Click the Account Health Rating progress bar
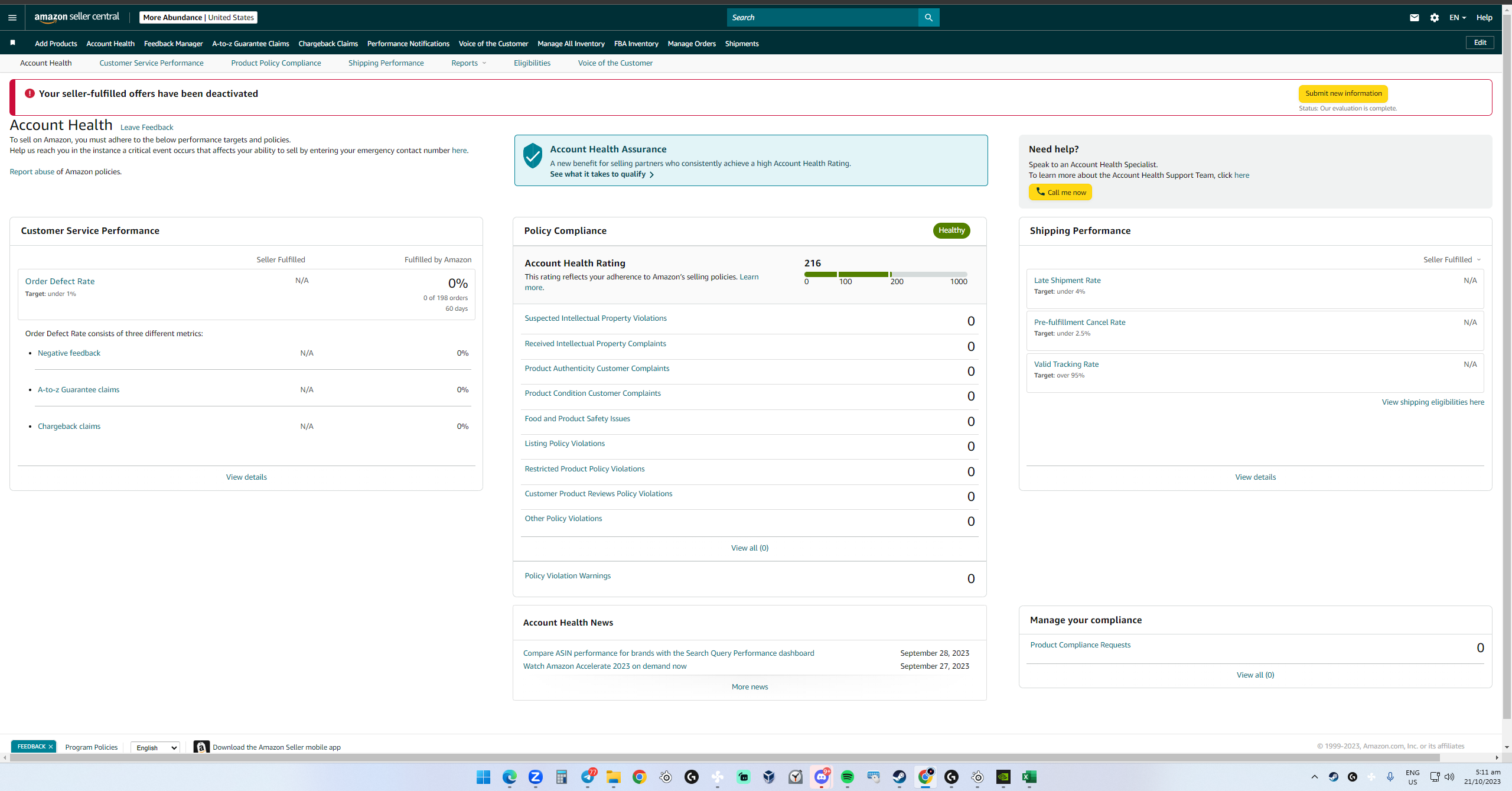This screenshot has height=791, width=1512. pos(885,274)
